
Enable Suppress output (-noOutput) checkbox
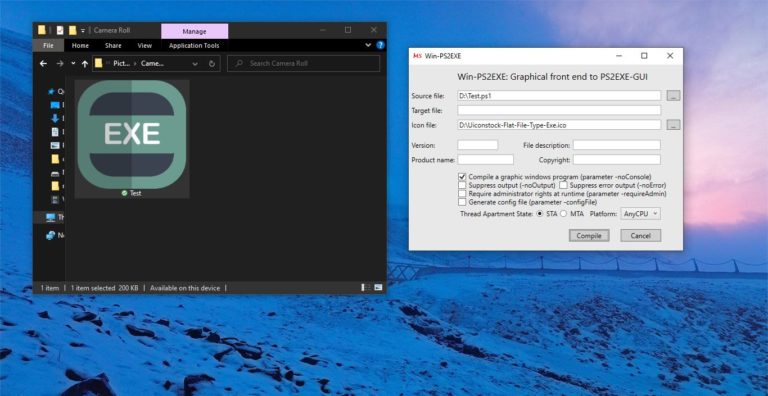[462, 185]
